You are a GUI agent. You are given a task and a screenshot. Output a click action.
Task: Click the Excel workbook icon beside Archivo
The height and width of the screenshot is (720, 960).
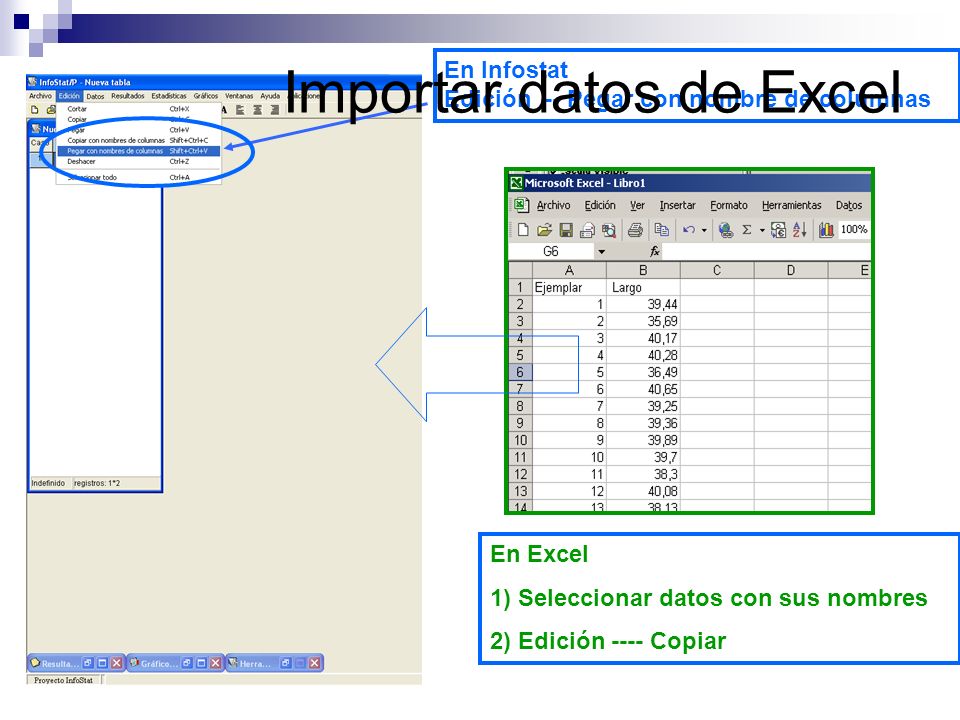point(521,205)
